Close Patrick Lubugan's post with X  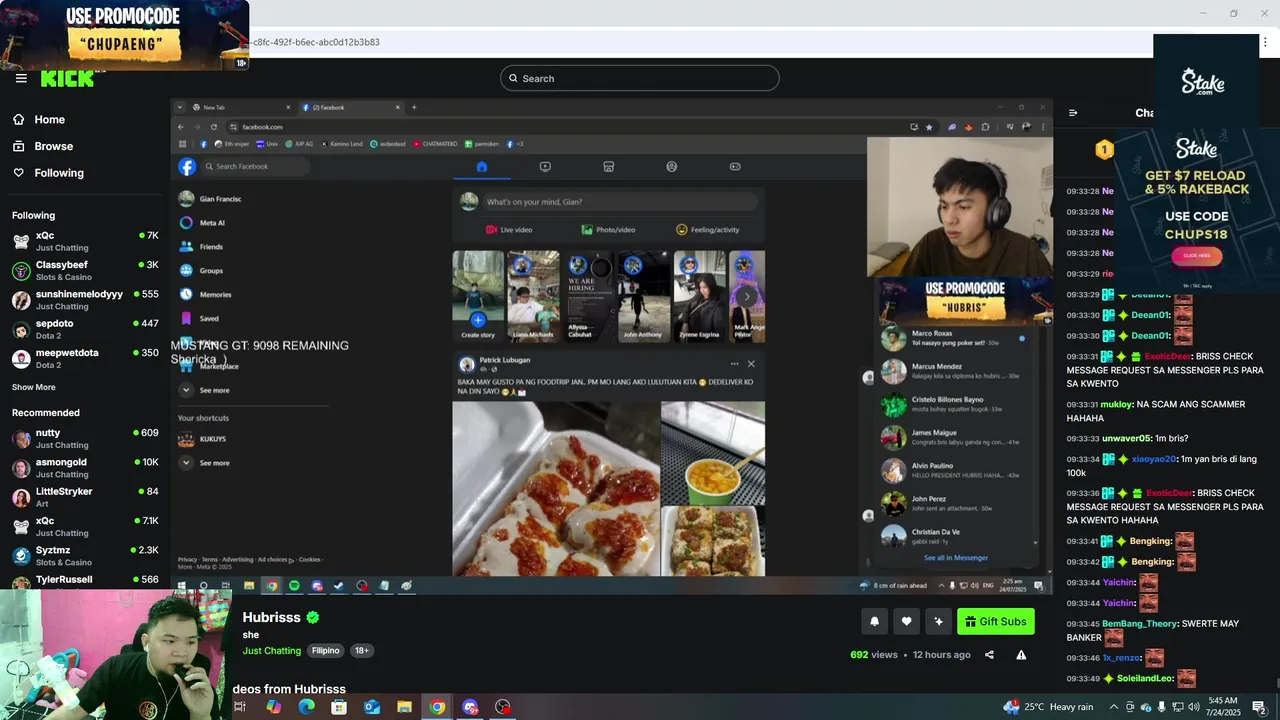[751, 364]
